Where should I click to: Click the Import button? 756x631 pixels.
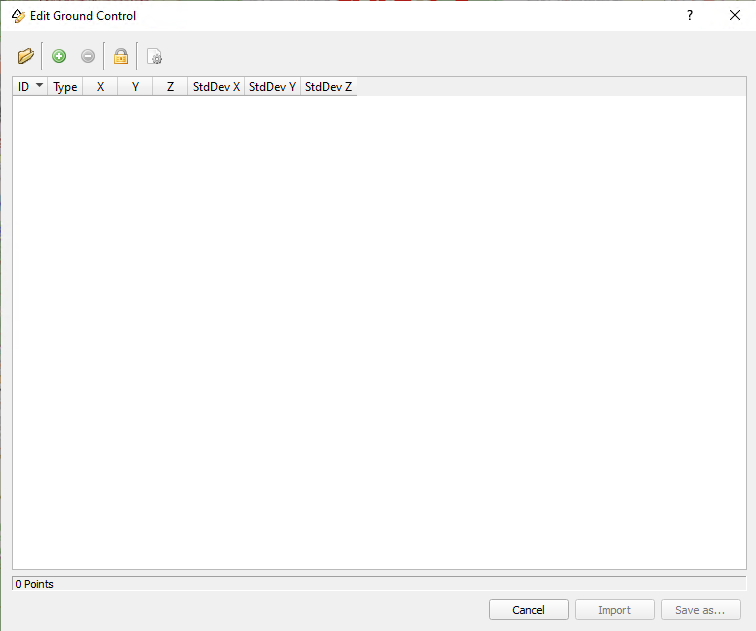(x=614, y=610)
